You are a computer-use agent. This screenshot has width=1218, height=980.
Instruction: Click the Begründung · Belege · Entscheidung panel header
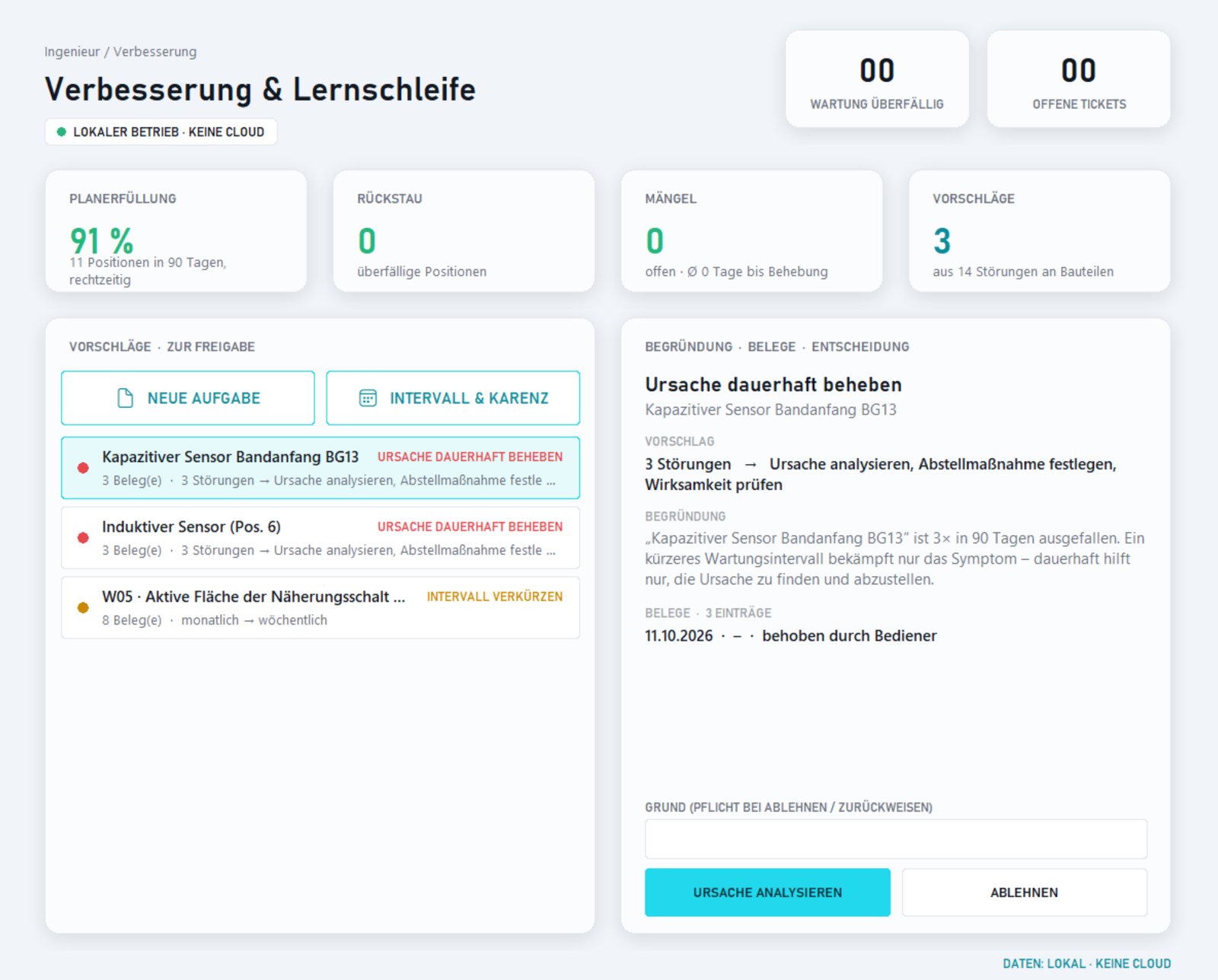tap(777, 347)
